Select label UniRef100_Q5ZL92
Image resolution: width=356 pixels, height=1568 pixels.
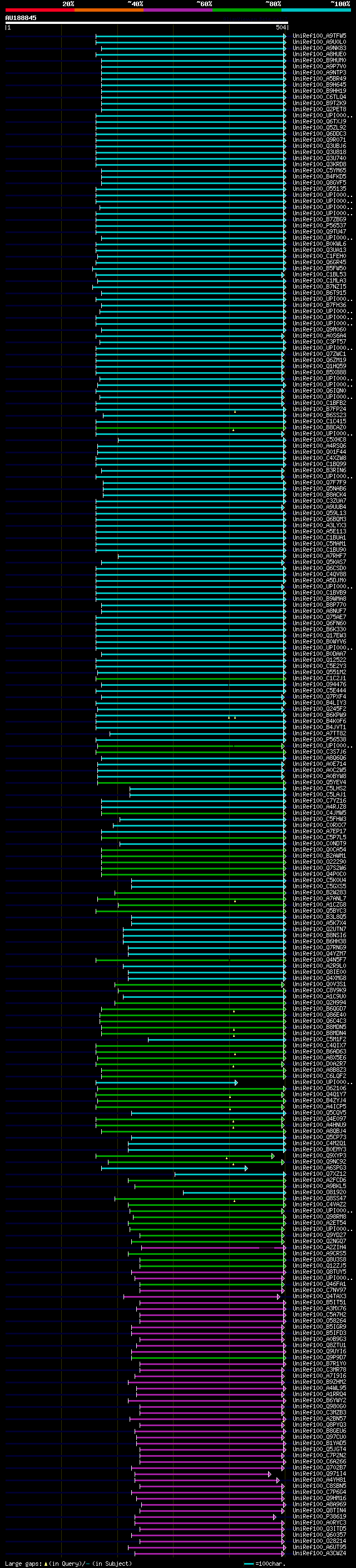click(x=319, y=128)
